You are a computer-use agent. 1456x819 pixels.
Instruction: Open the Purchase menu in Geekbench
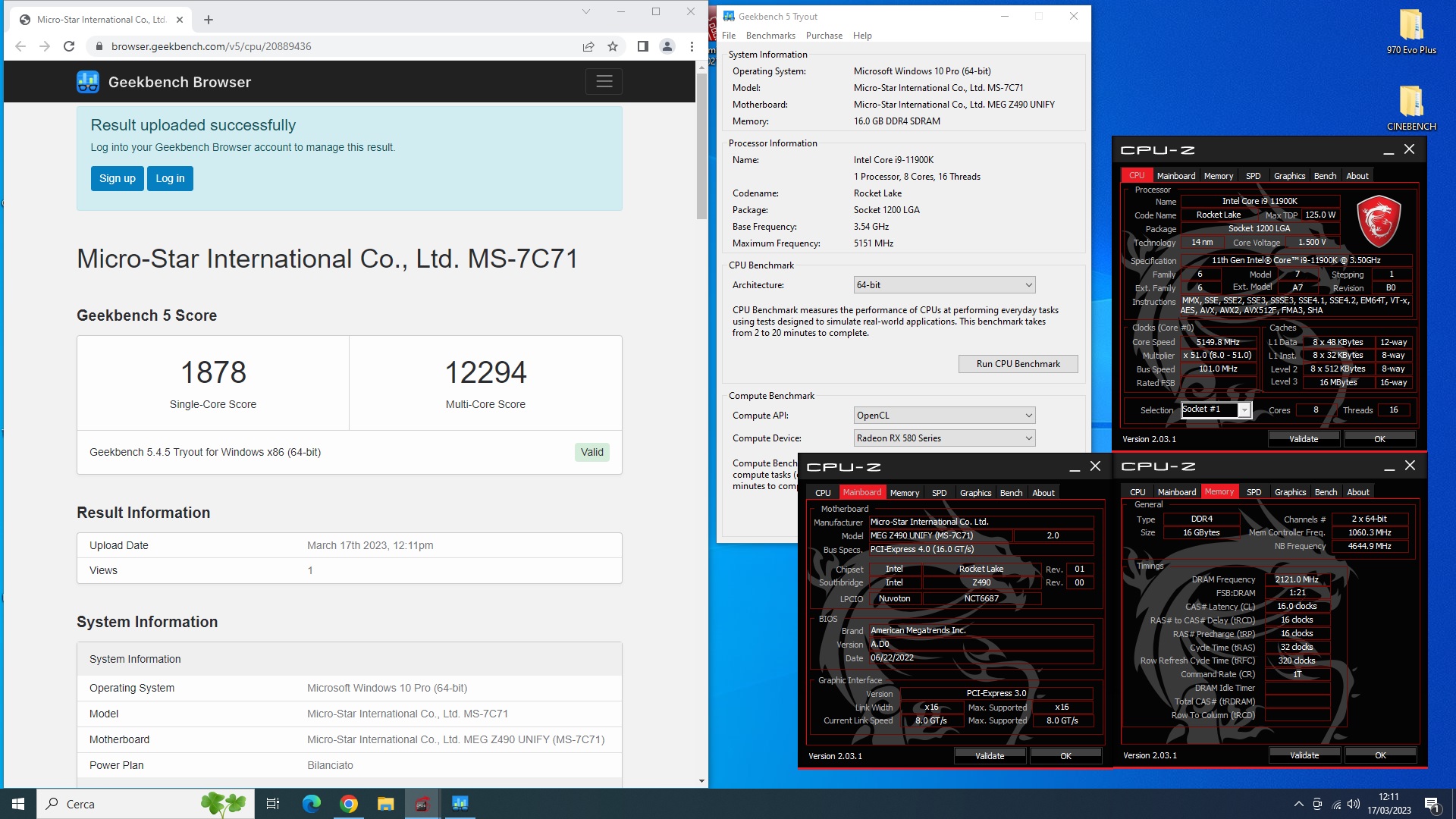pos(824,36)
